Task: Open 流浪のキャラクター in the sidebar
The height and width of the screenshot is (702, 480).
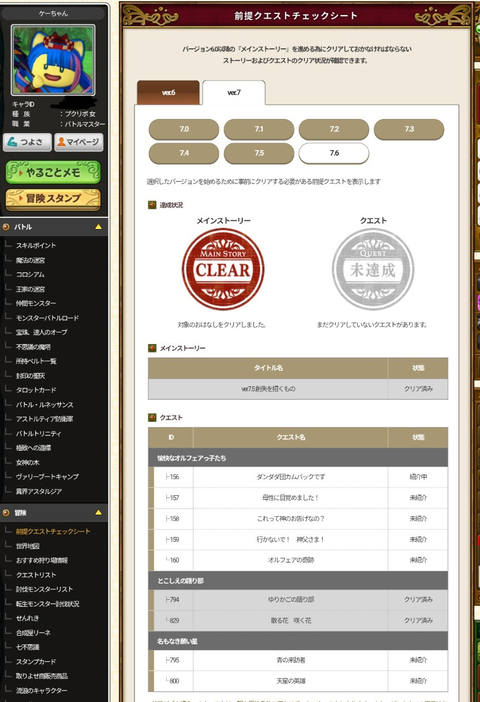Action: pos(42,690)
